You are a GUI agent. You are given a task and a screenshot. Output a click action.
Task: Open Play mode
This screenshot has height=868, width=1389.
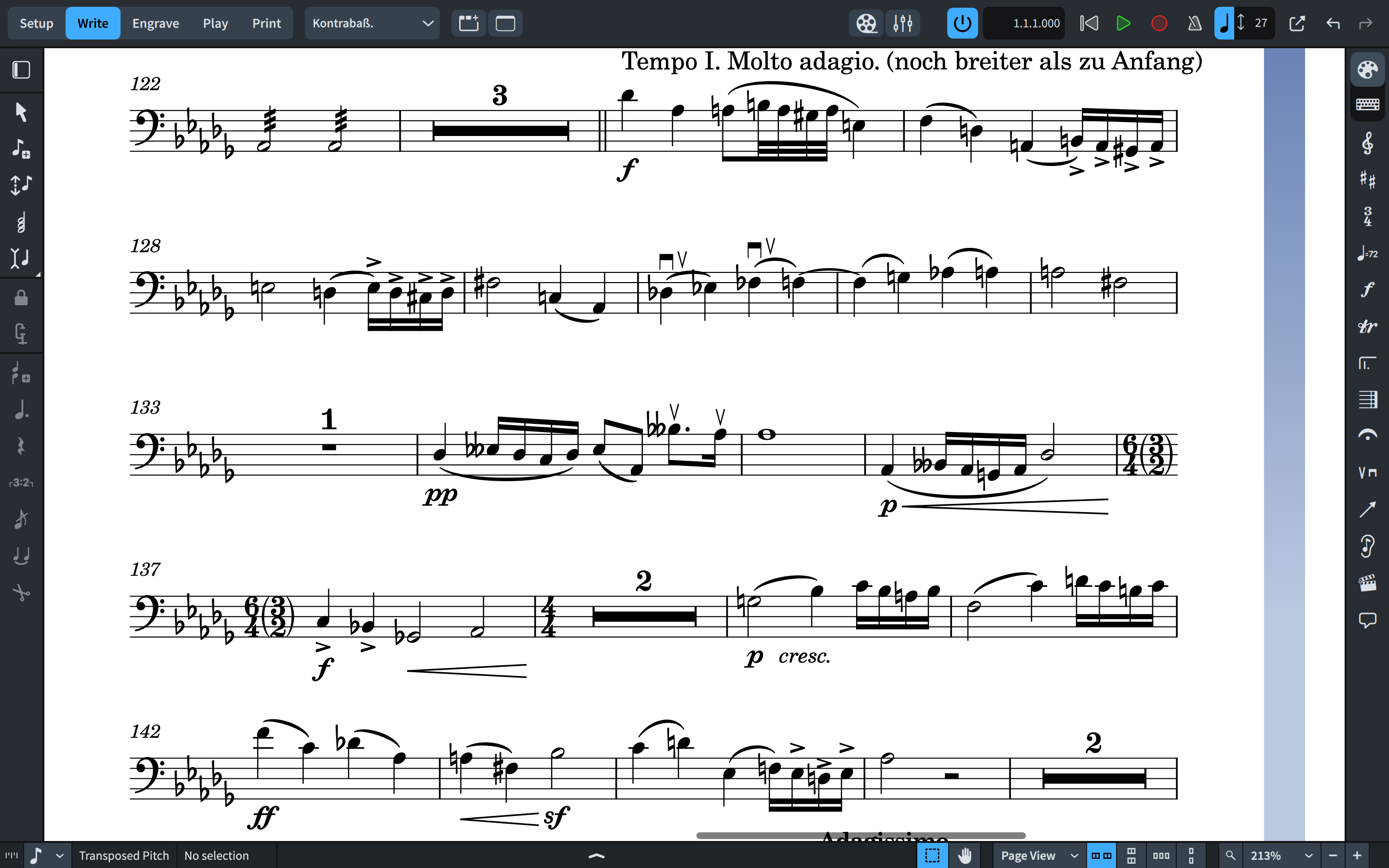tap(215, 24)
